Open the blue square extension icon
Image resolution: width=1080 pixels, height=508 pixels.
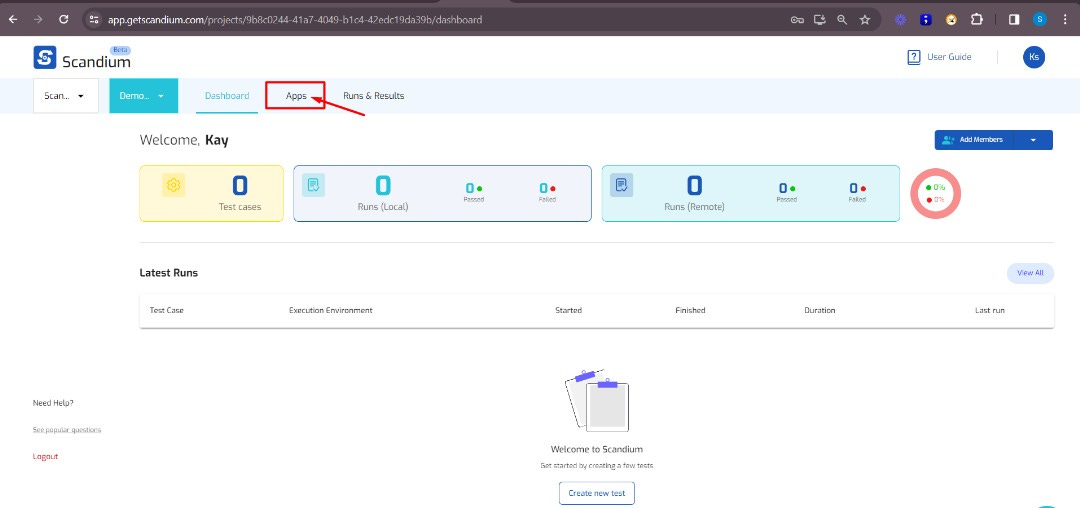[x=926, y=20]
